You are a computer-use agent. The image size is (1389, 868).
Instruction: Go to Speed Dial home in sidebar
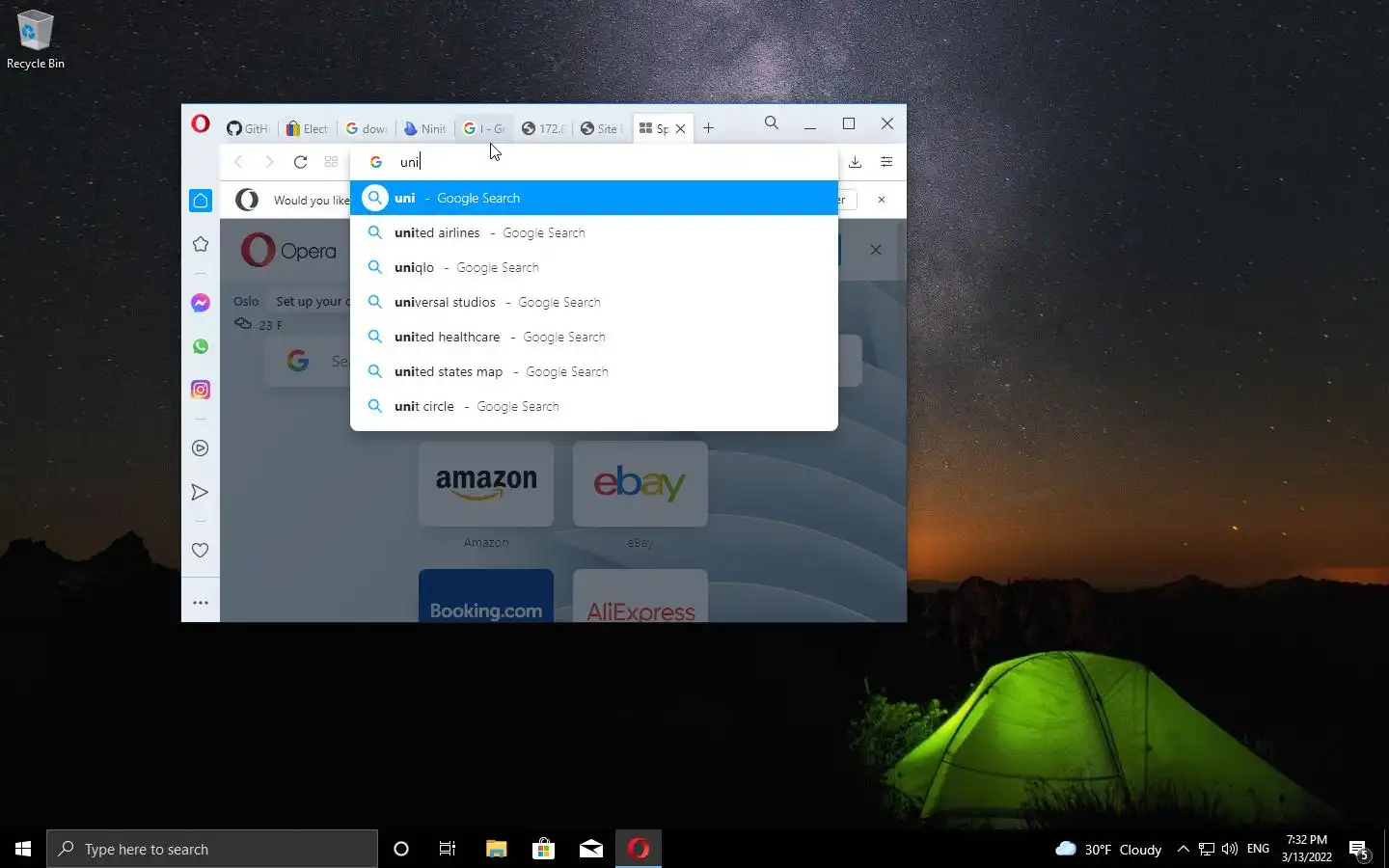coord(201,201)
